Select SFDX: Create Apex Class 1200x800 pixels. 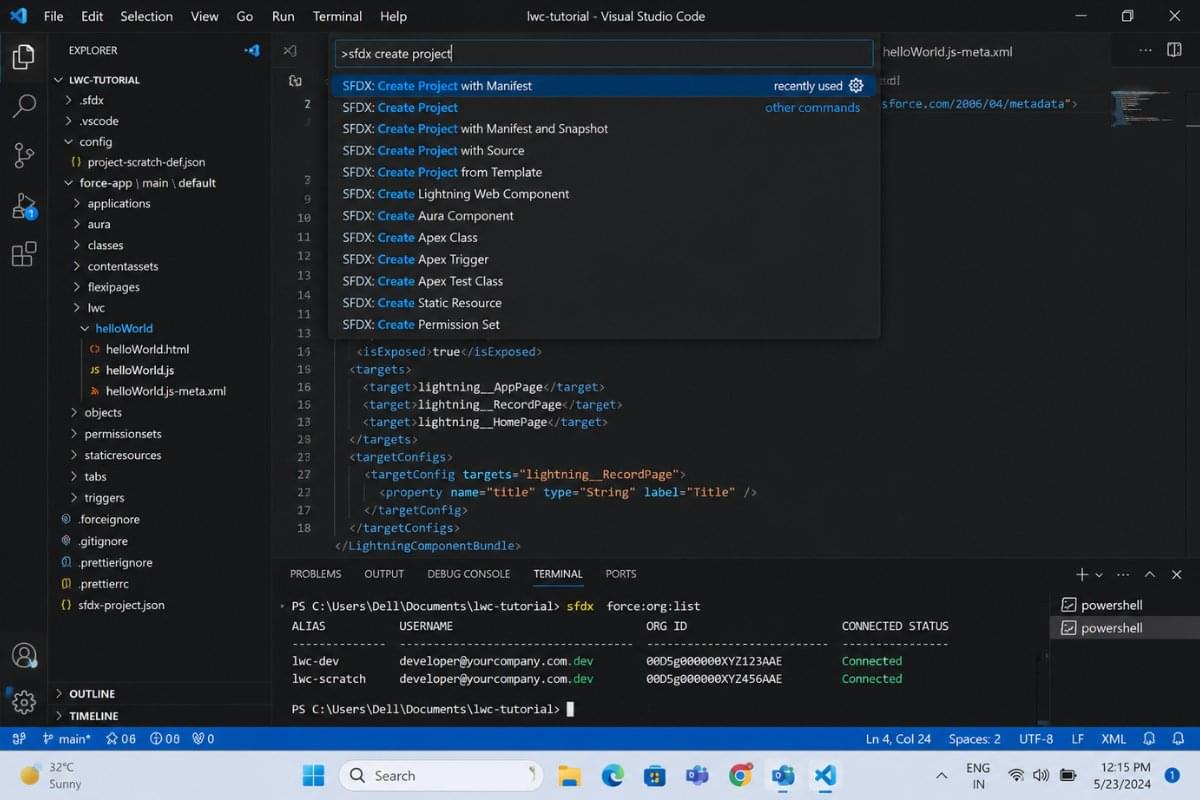[604, 238]
